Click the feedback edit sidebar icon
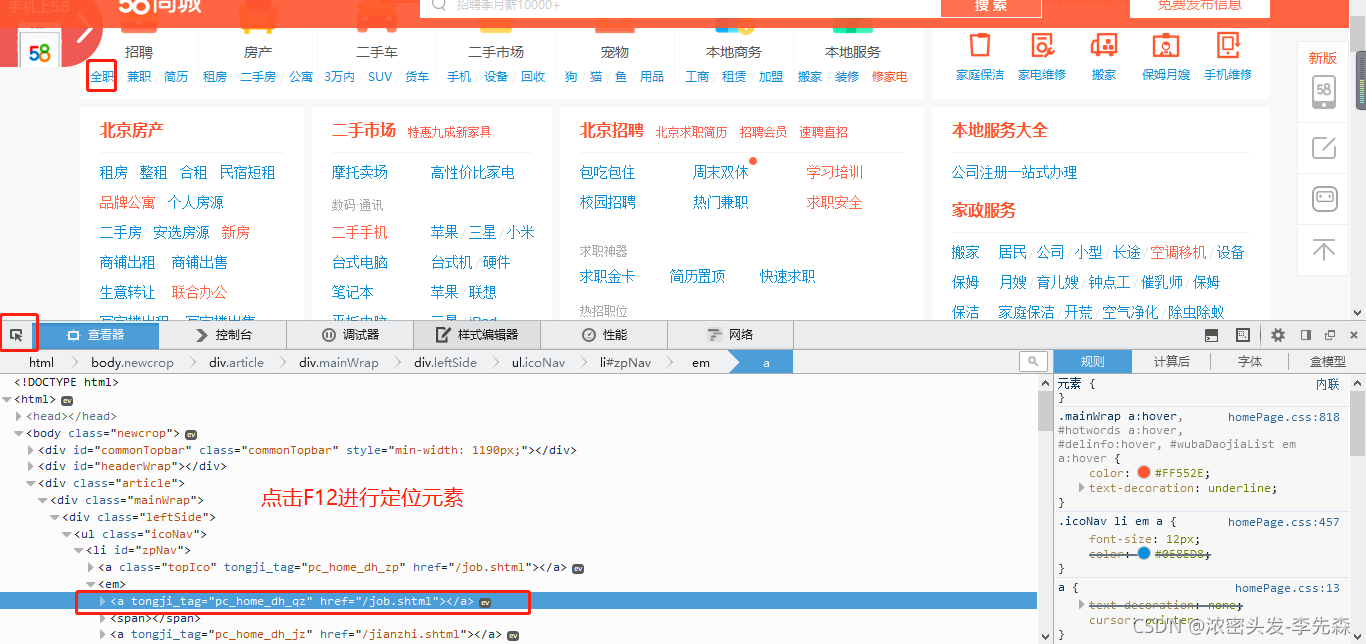Screen dimensions: 1366x644 (1324, 148)
